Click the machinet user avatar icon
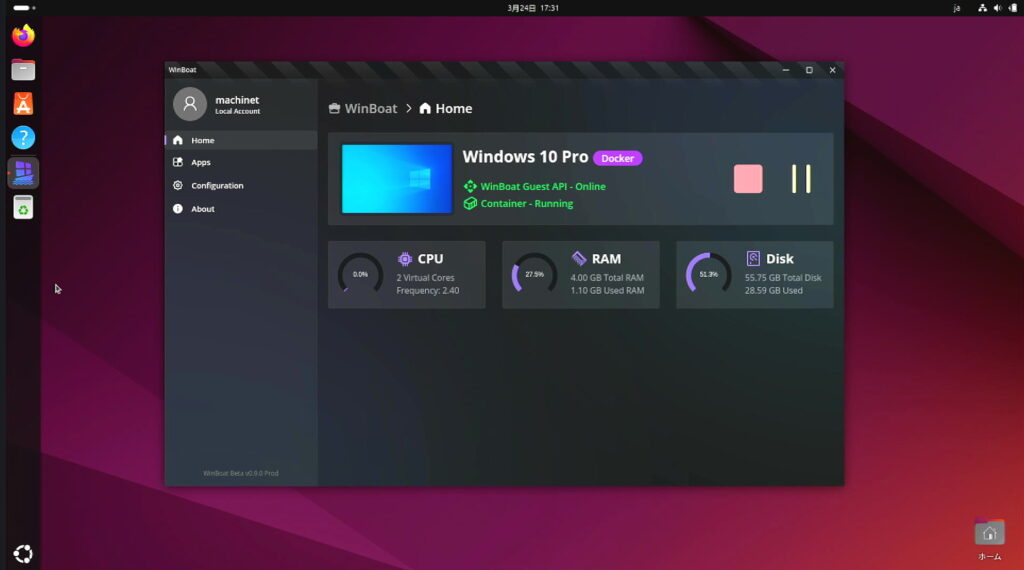 [x=190, y=104]
